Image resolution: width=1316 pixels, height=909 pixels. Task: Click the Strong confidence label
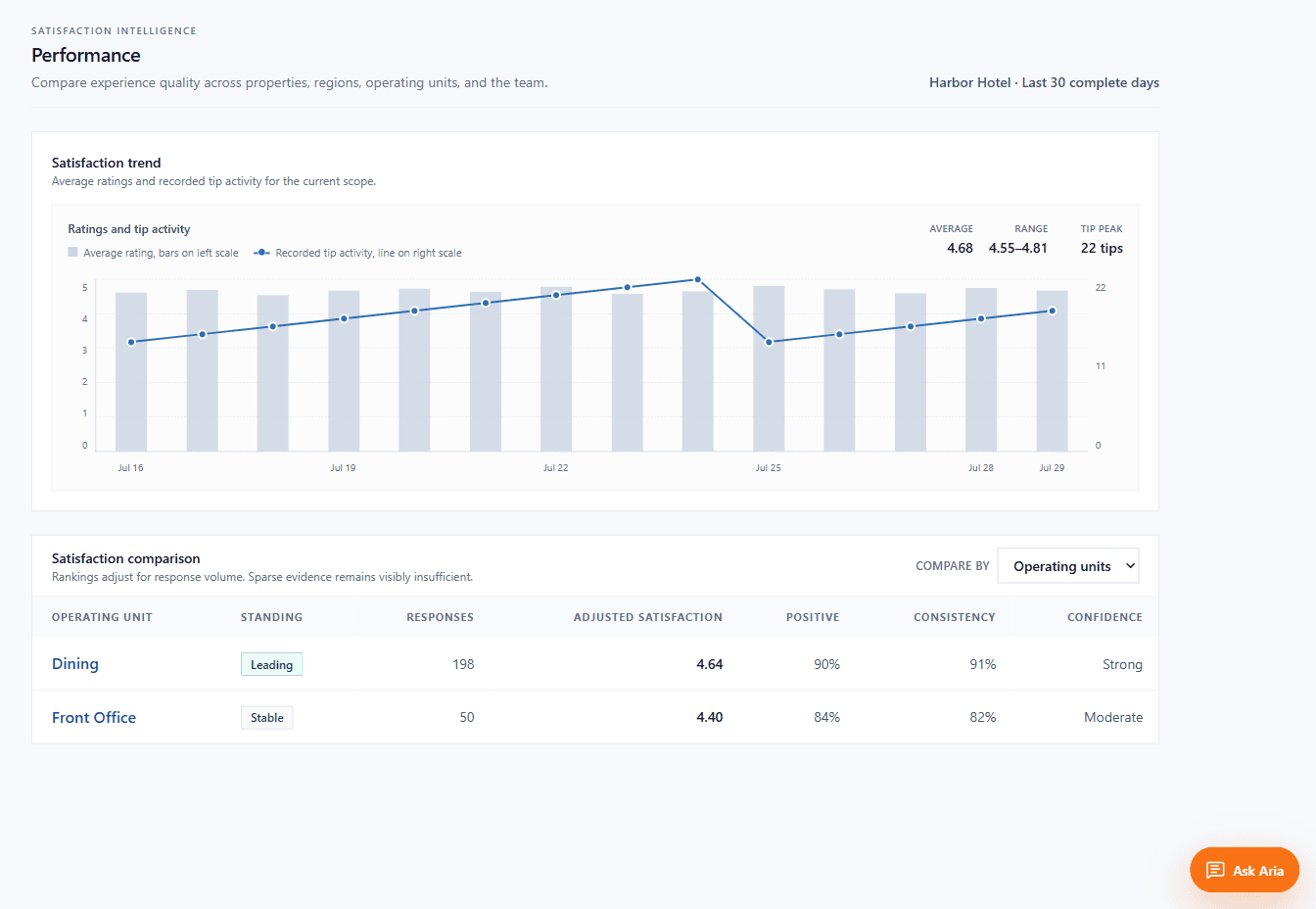[1122, 664]
